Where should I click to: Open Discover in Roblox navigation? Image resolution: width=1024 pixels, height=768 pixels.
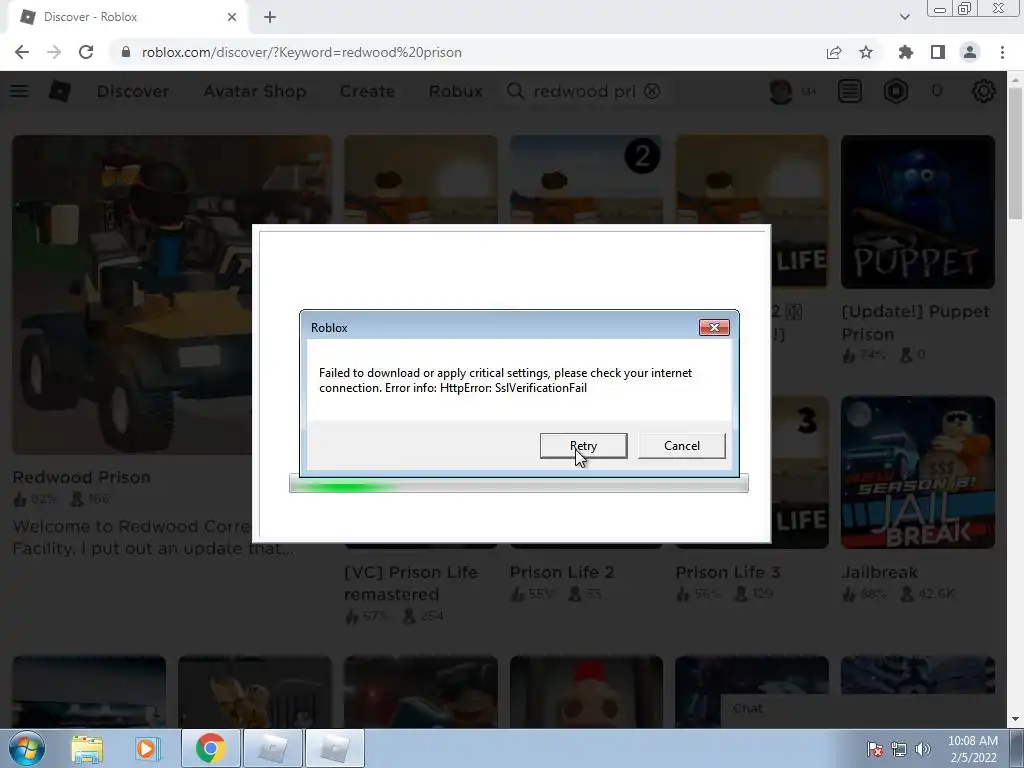pyautogui.click(x=133, y=91)
